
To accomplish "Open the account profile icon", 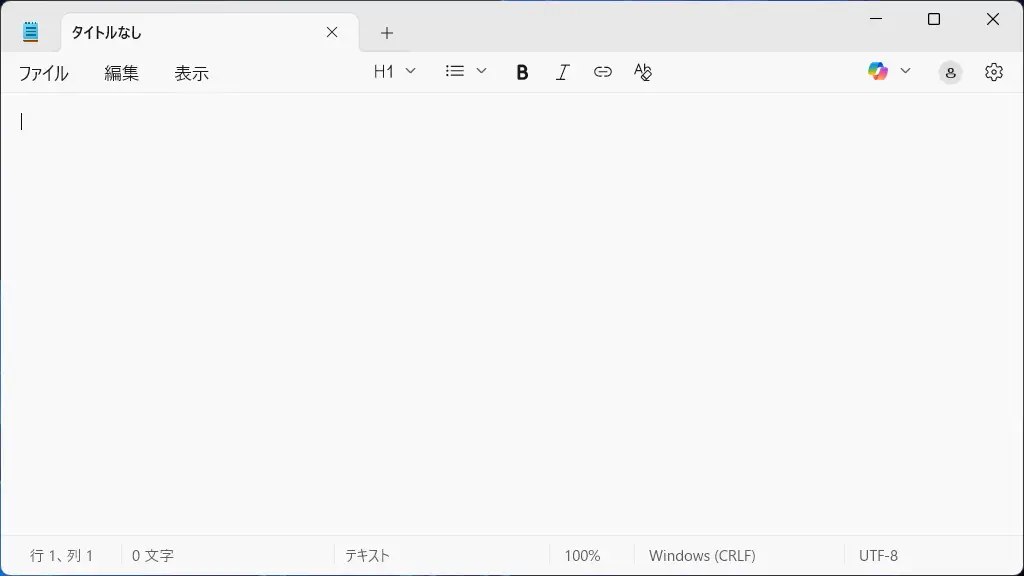I will 950,72.
